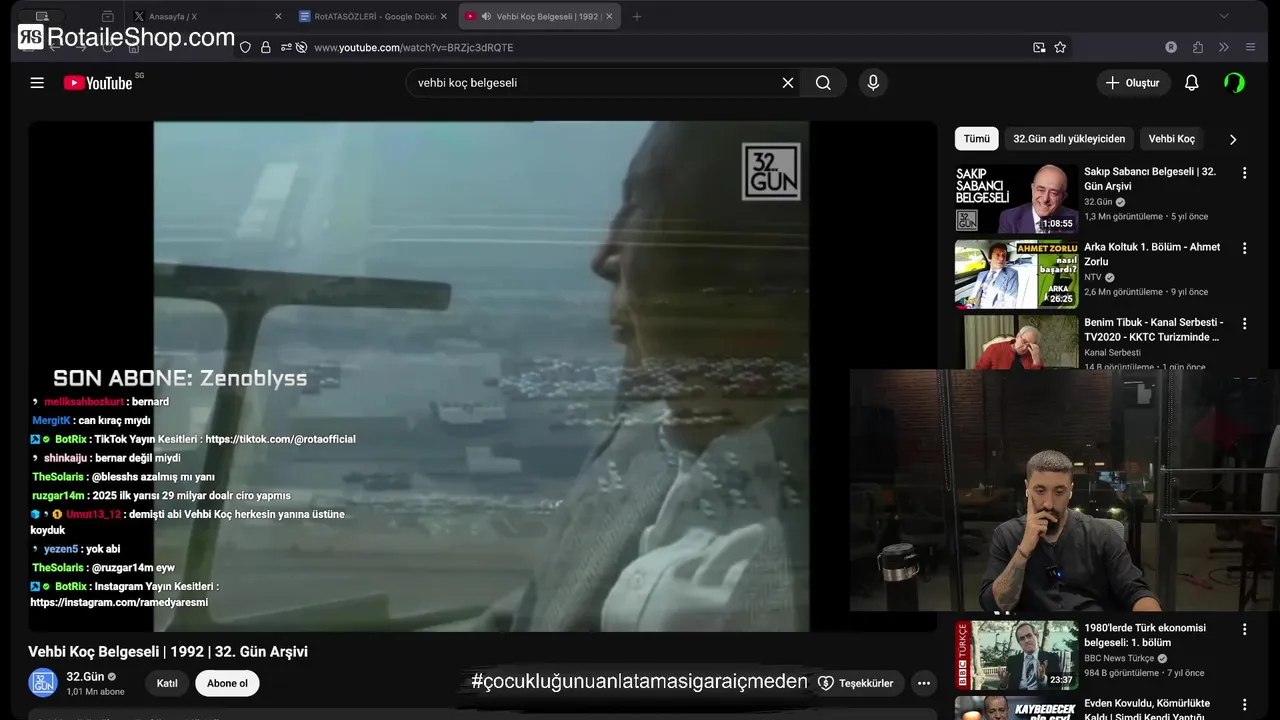Screen dimensions: 1280x720
Task: Click the site security padlock icon
Action: [266, 47]
